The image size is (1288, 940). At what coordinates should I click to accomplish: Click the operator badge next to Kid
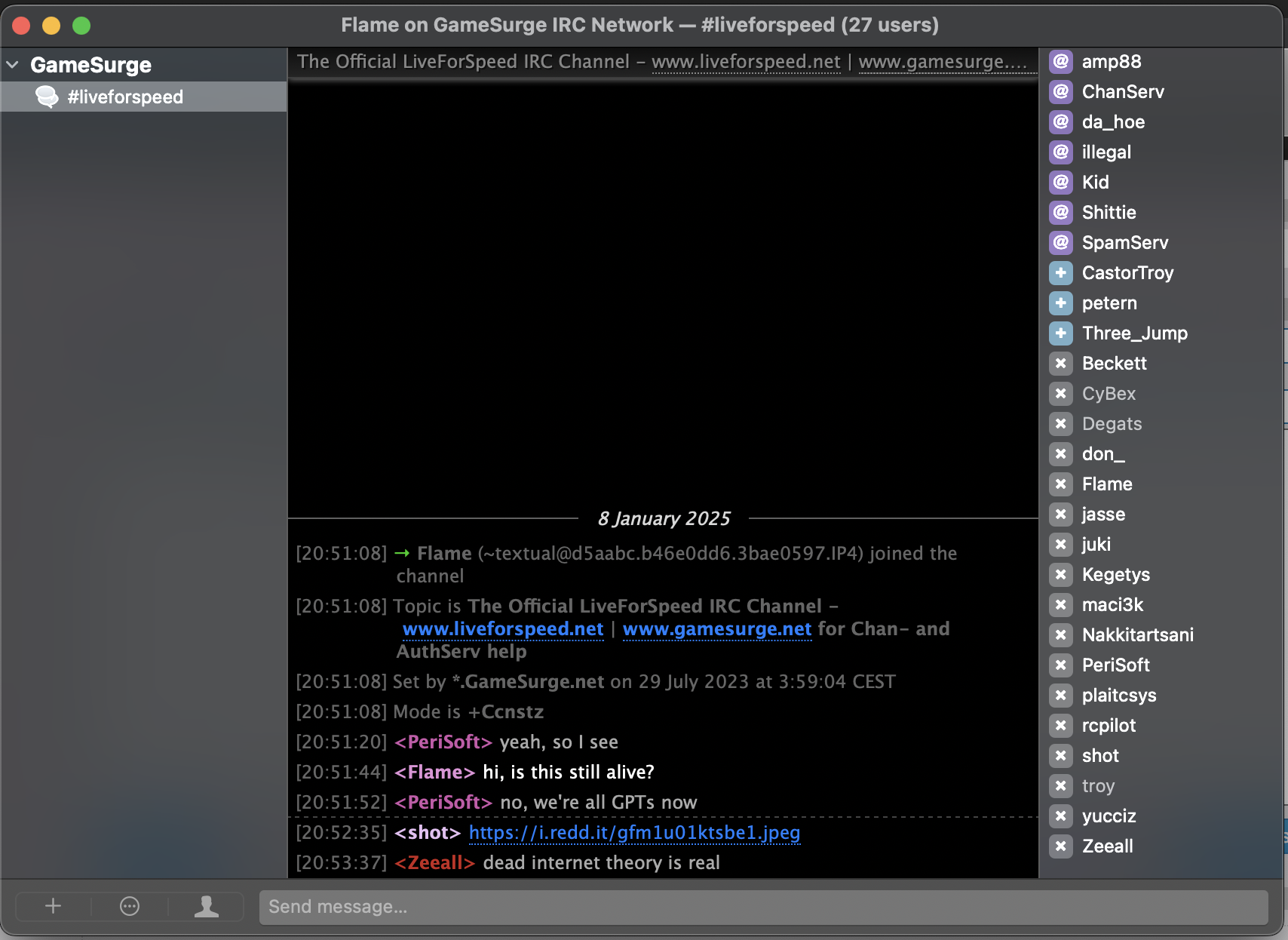[1061, 182]
